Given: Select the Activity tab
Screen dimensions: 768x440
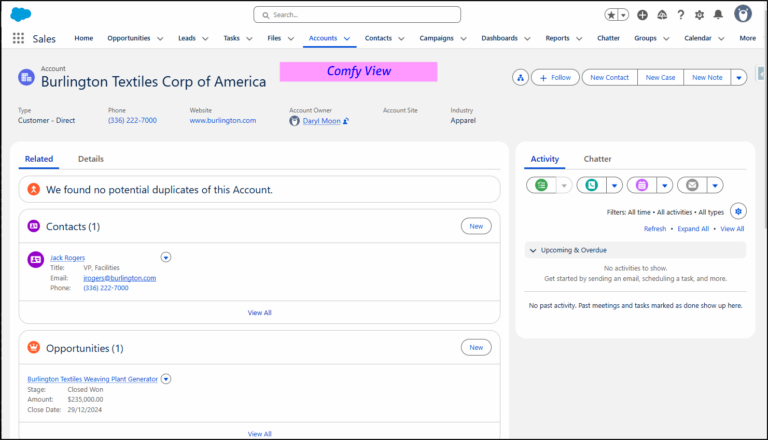Looking at the screenshot, I should click(545, 159).
